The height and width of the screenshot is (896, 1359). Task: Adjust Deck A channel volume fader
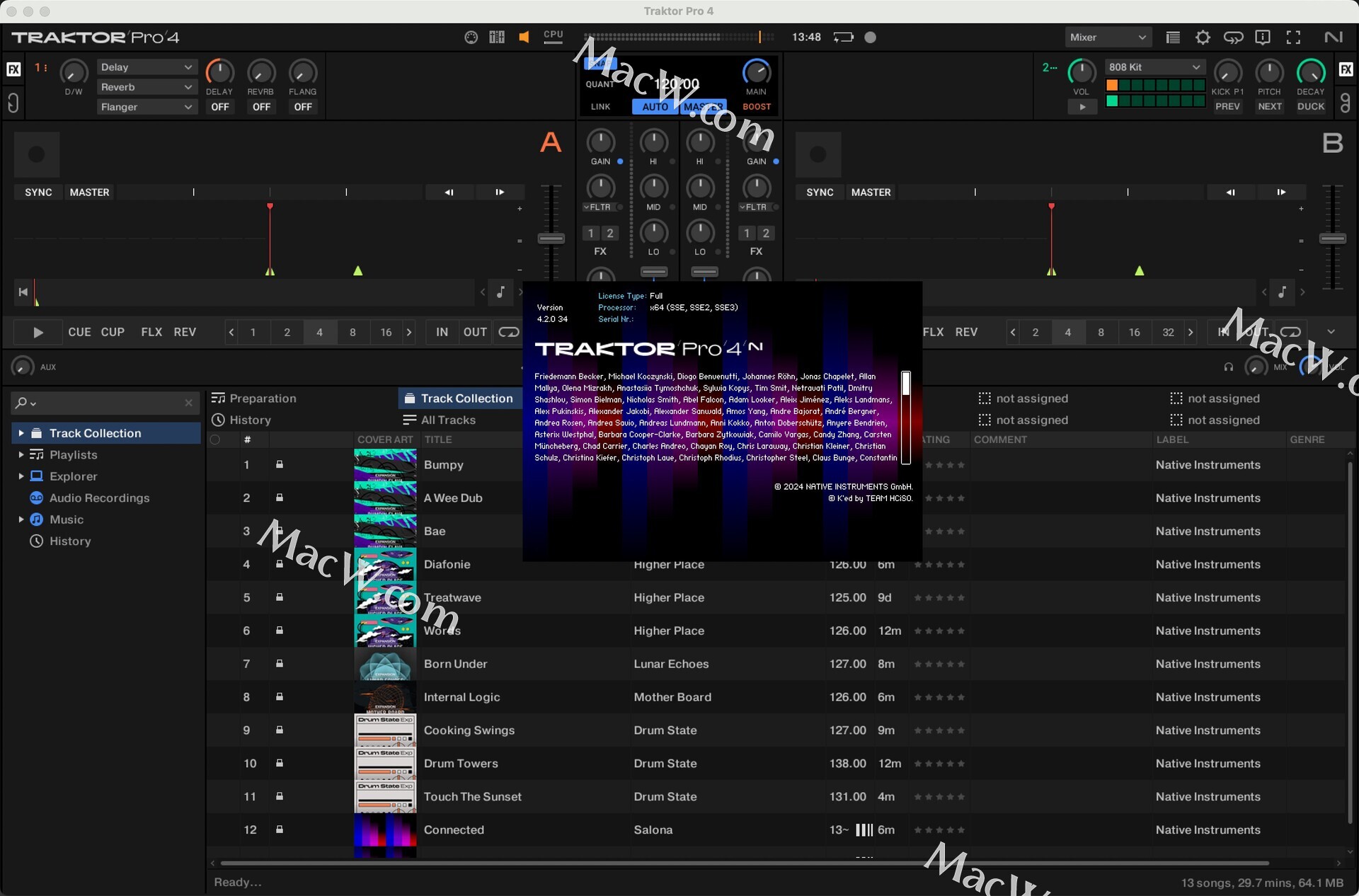coord(654,272)
